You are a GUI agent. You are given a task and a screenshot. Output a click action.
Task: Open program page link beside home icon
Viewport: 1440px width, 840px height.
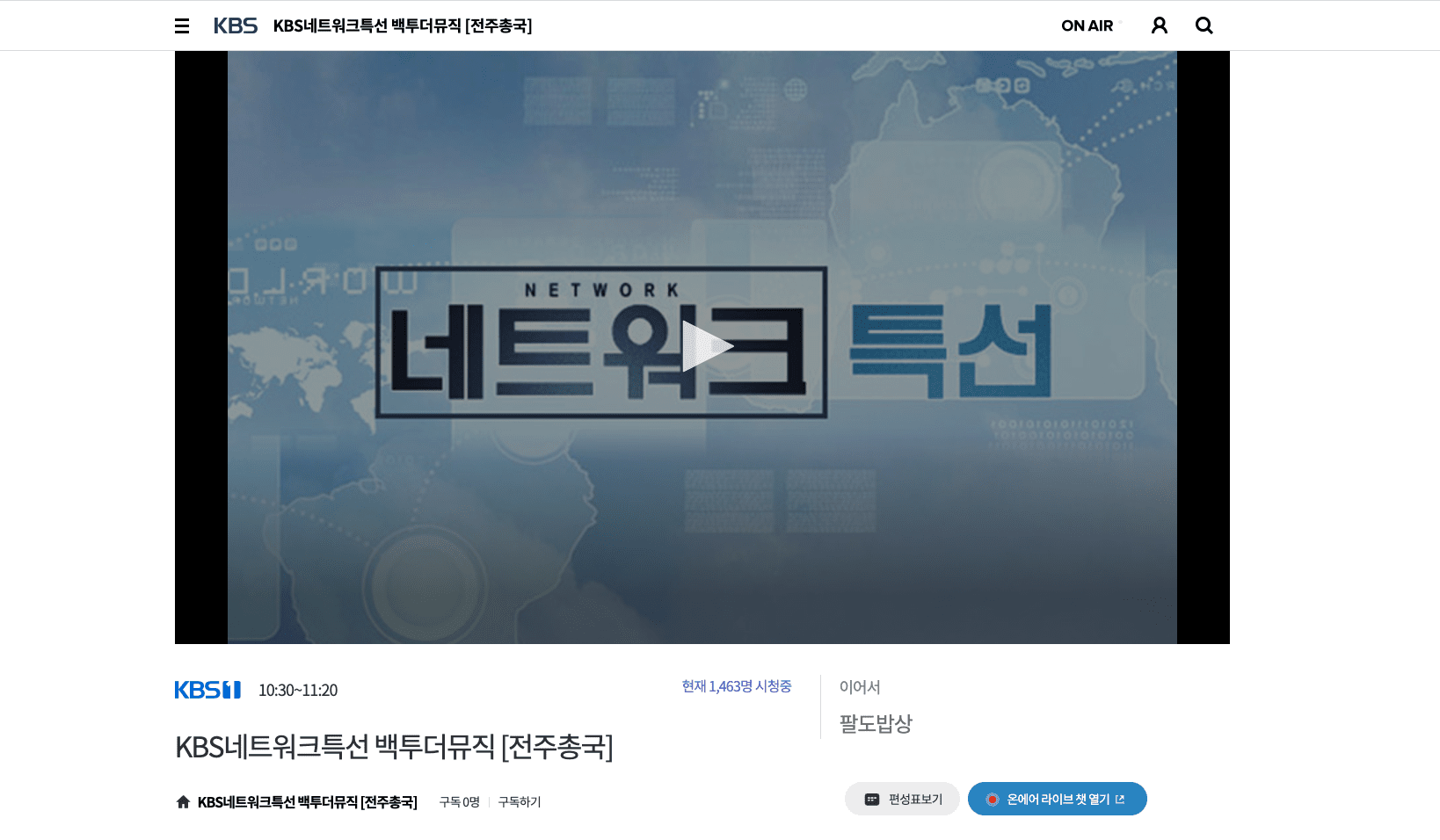click(308, 802)
